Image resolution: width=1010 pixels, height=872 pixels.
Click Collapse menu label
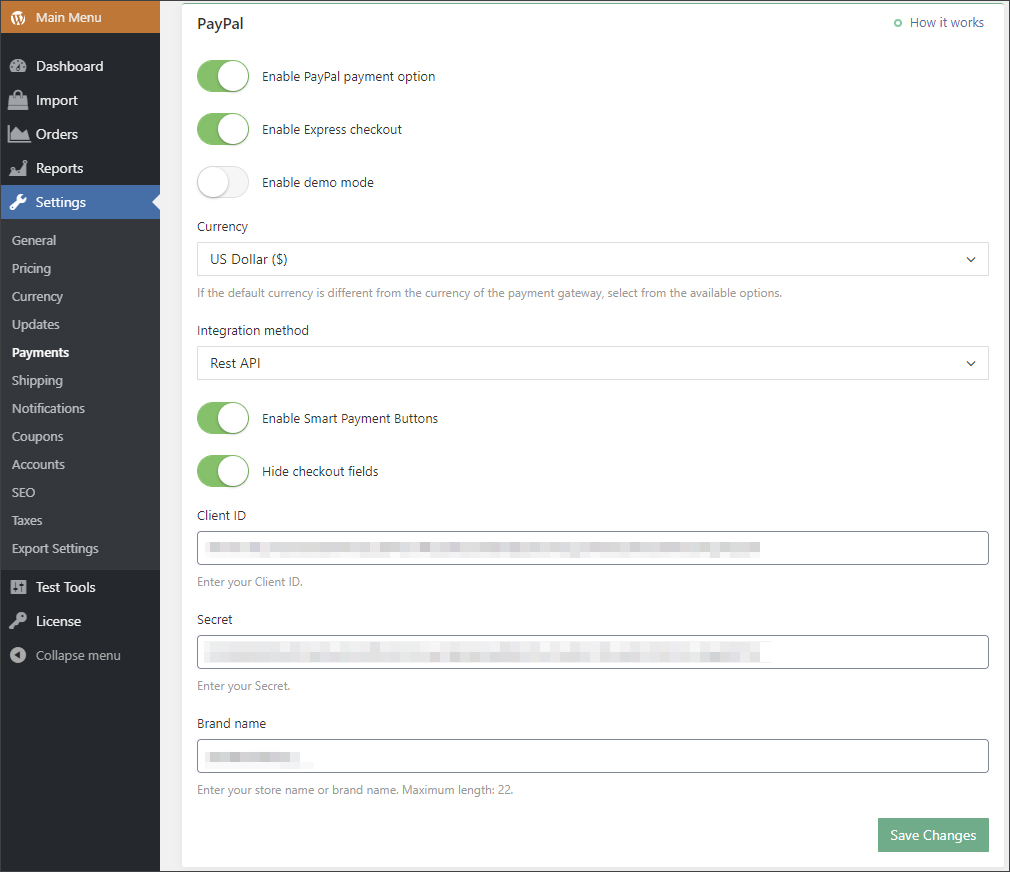(78, 656)
